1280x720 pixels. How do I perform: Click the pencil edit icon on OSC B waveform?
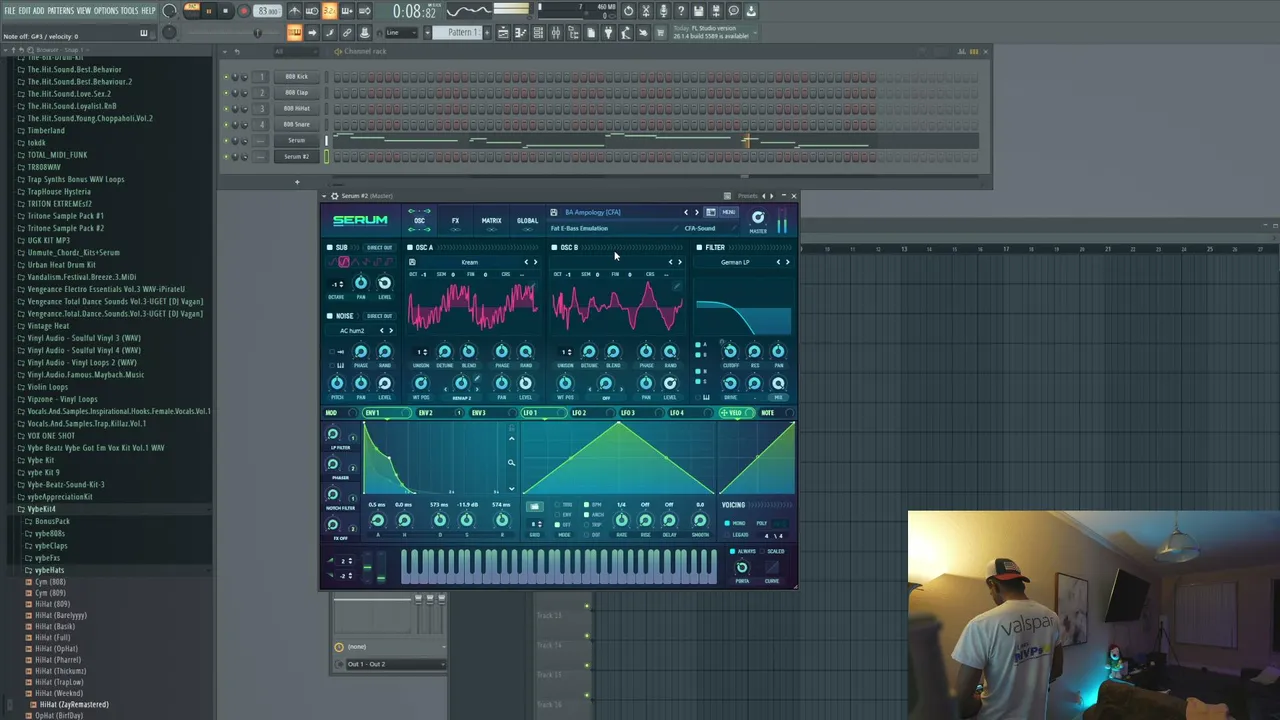pos(677,286)
